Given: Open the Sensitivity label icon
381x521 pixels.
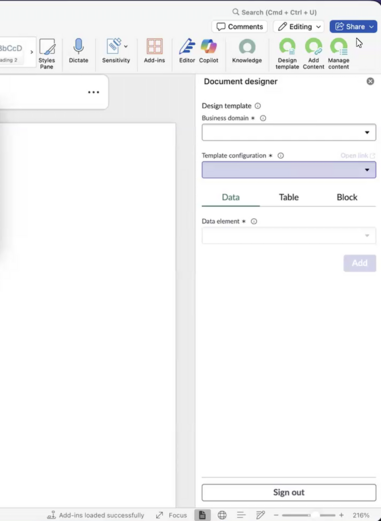Looking at the screenshot, I should [x=114, y=46].
